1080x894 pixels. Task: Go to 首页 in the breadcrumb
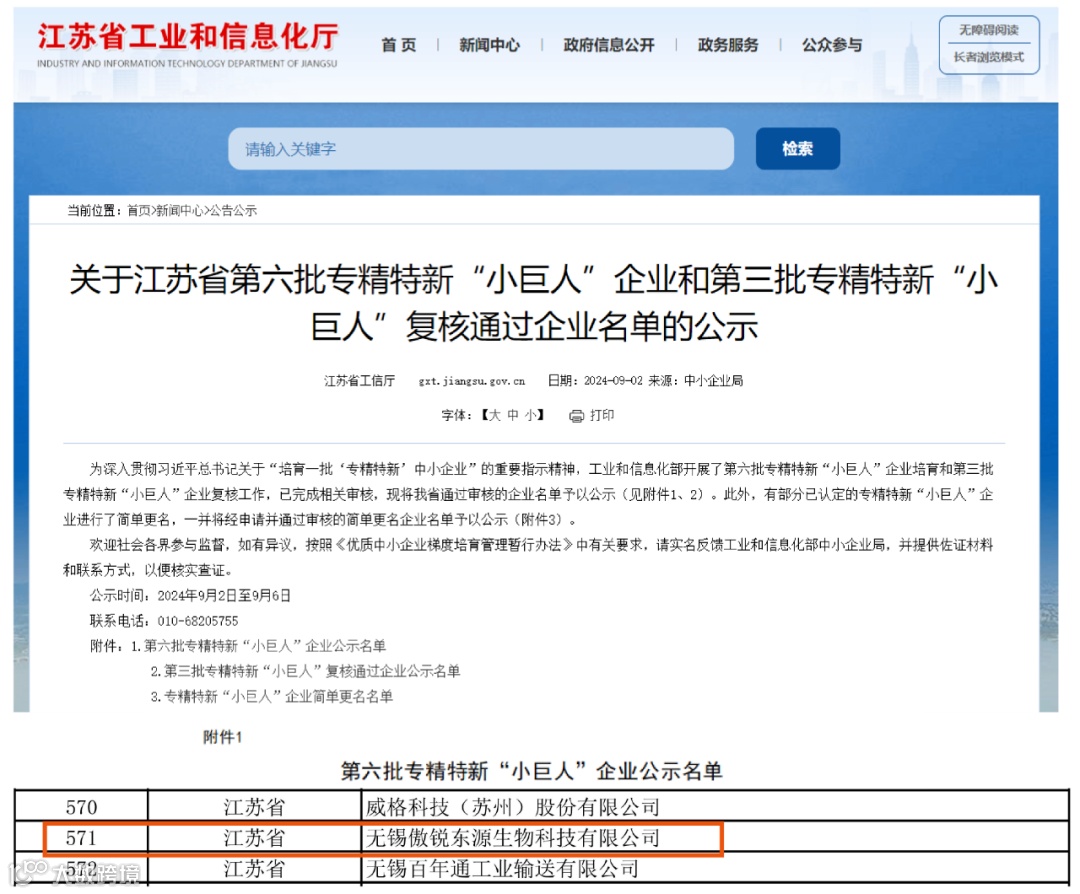click(138, 211)
